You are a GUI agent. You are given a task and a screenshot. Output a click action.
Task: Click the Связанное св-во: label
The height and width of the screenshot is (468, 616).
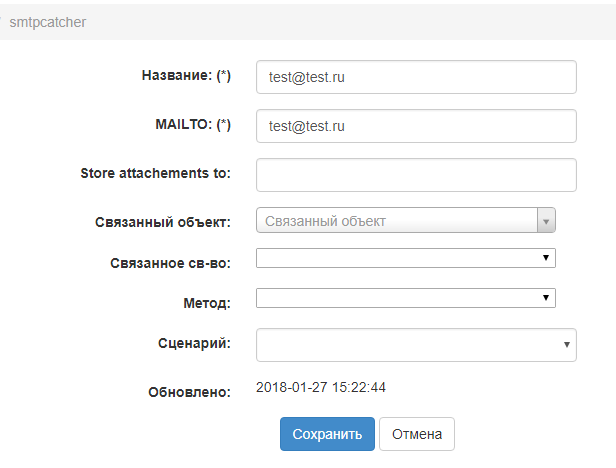pos(170,263)
